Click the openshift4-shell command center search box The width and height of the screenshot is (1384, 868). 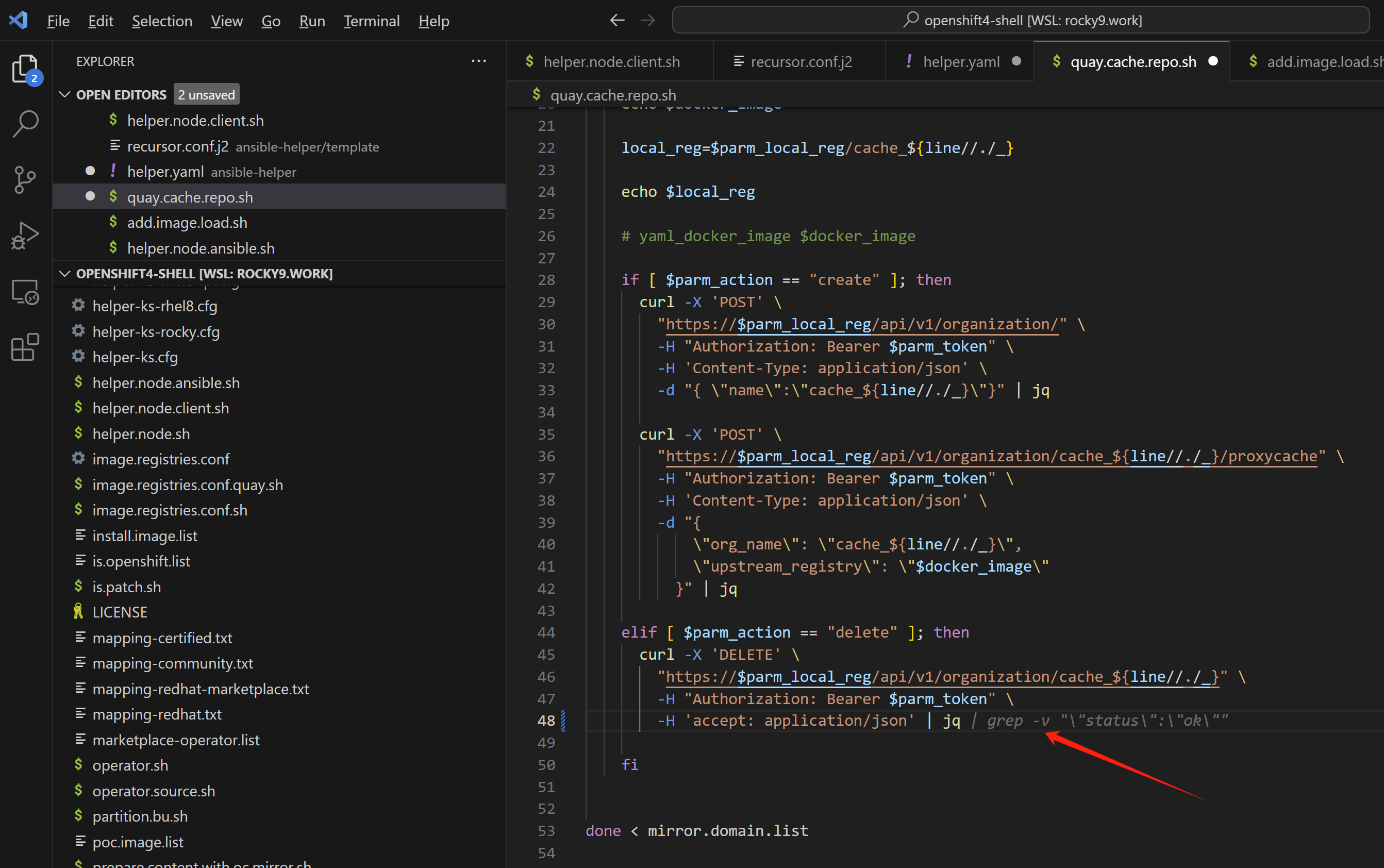pos(1021,21)
